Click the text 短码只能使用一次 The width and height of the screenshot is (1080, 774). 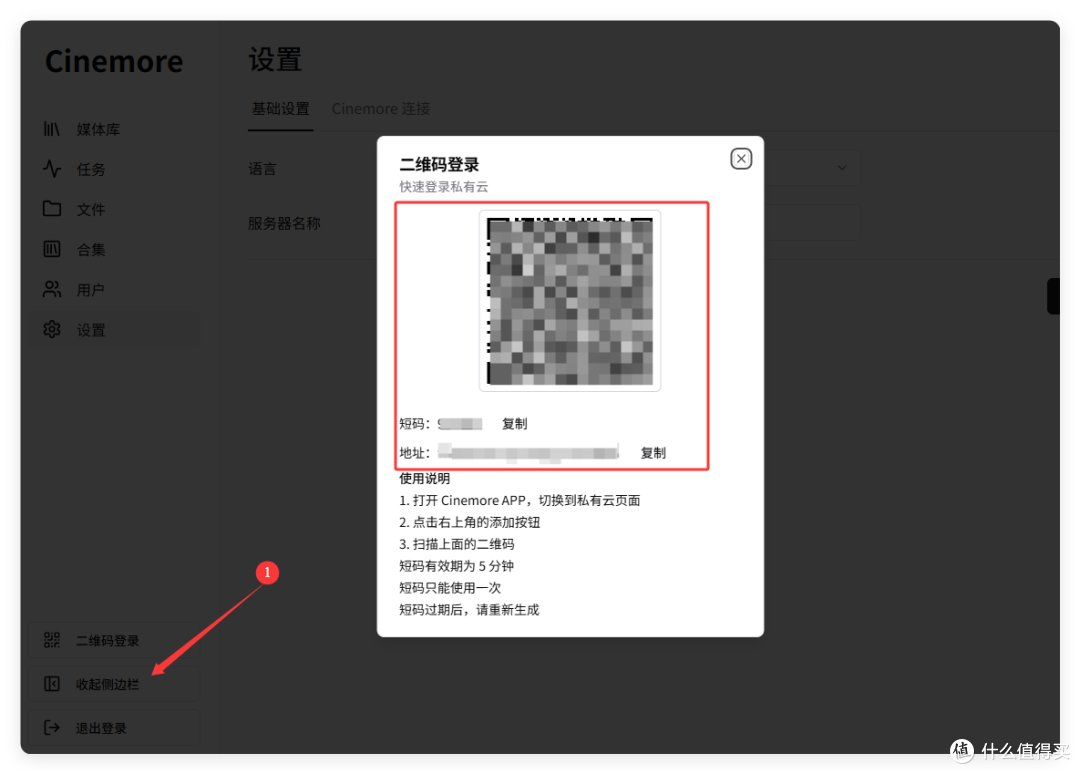point(450,588)
